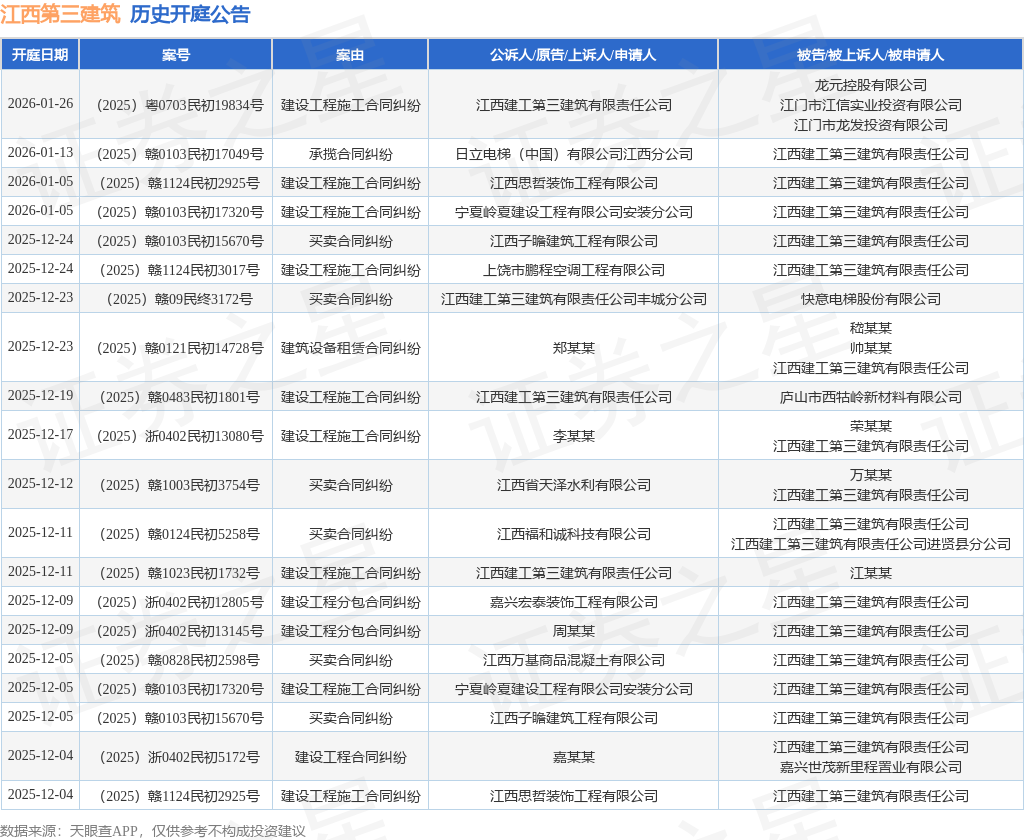This screenshot has width=1024, height=840.
Task: Click defendant 荣某某
Action: point(871,427)
